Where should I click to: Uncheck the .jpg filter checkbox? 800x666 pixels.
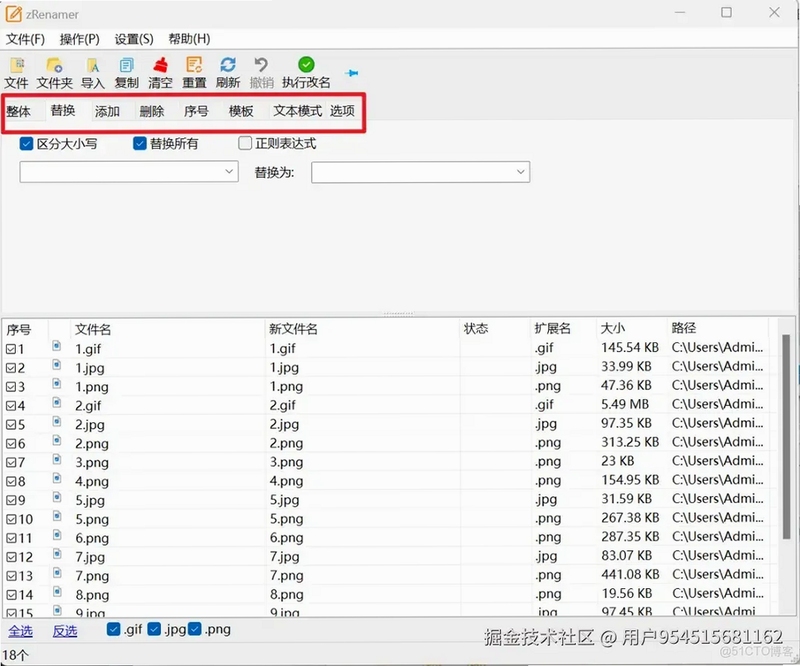[x=154, y=629]
